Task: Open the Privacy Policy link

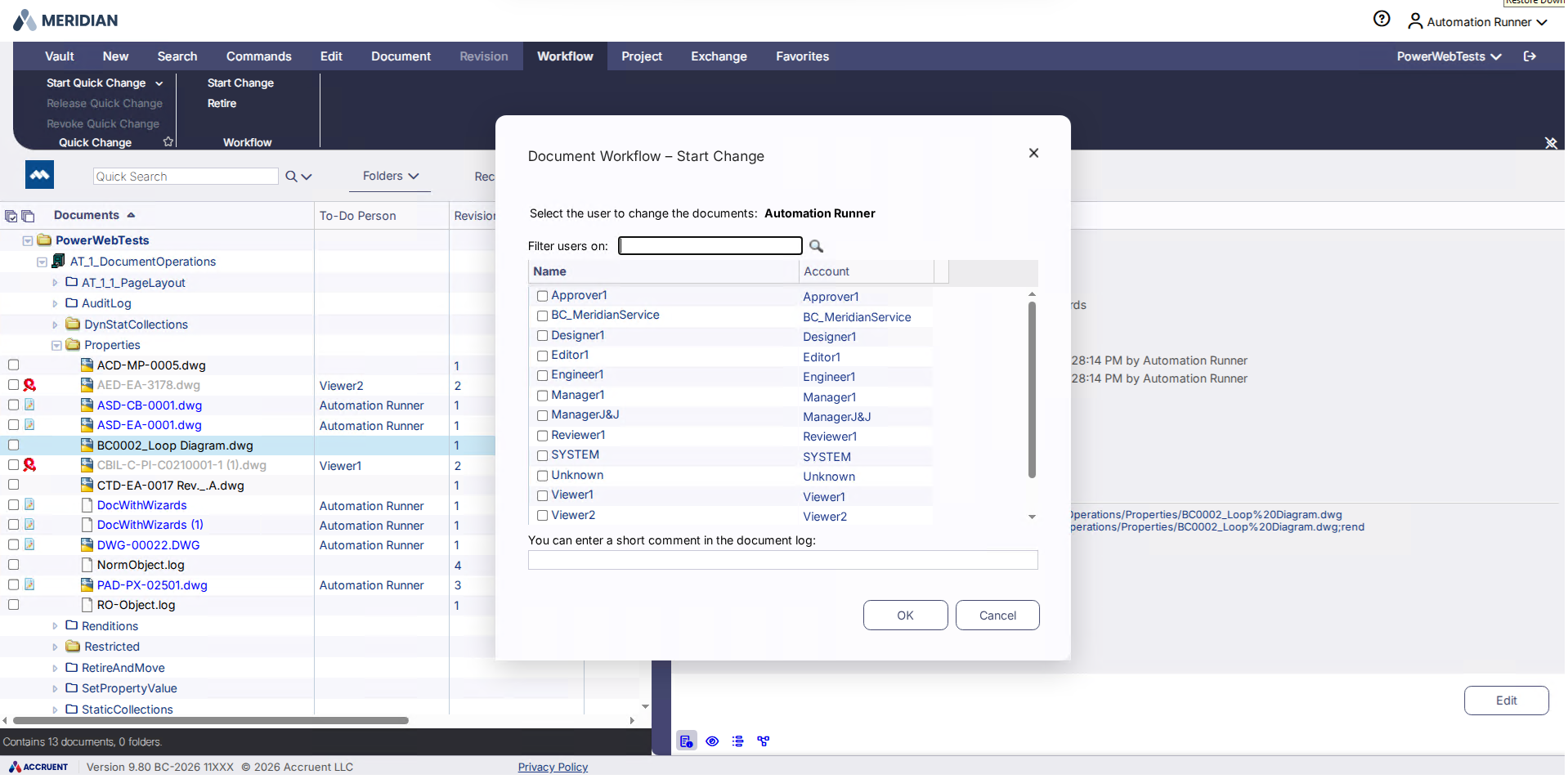Action: pyautogui.click(x=553, y=767)
